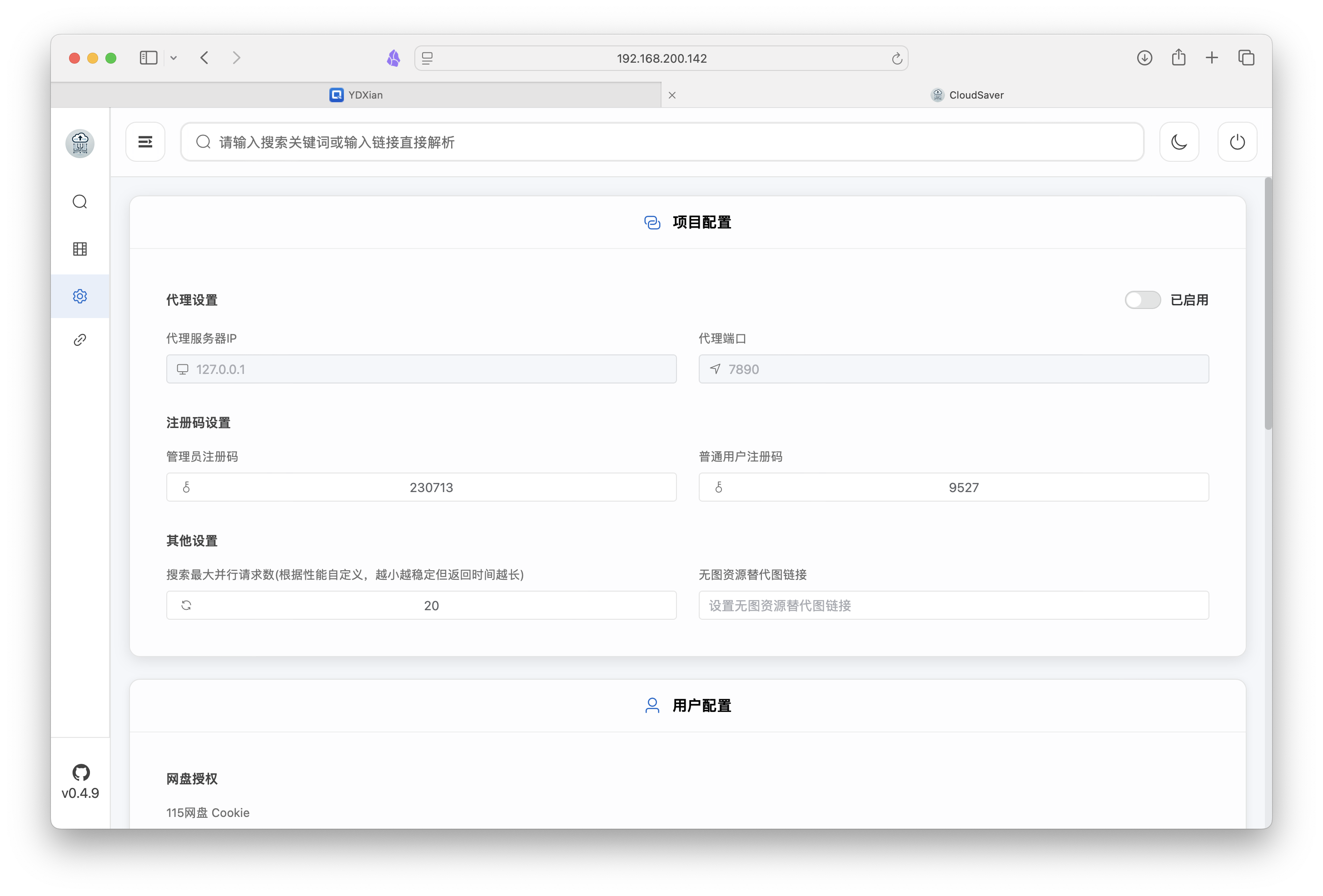Go forward with Safari forward arrow
This screenshot has height=896, width=1323.
click(x=237, y=58)
